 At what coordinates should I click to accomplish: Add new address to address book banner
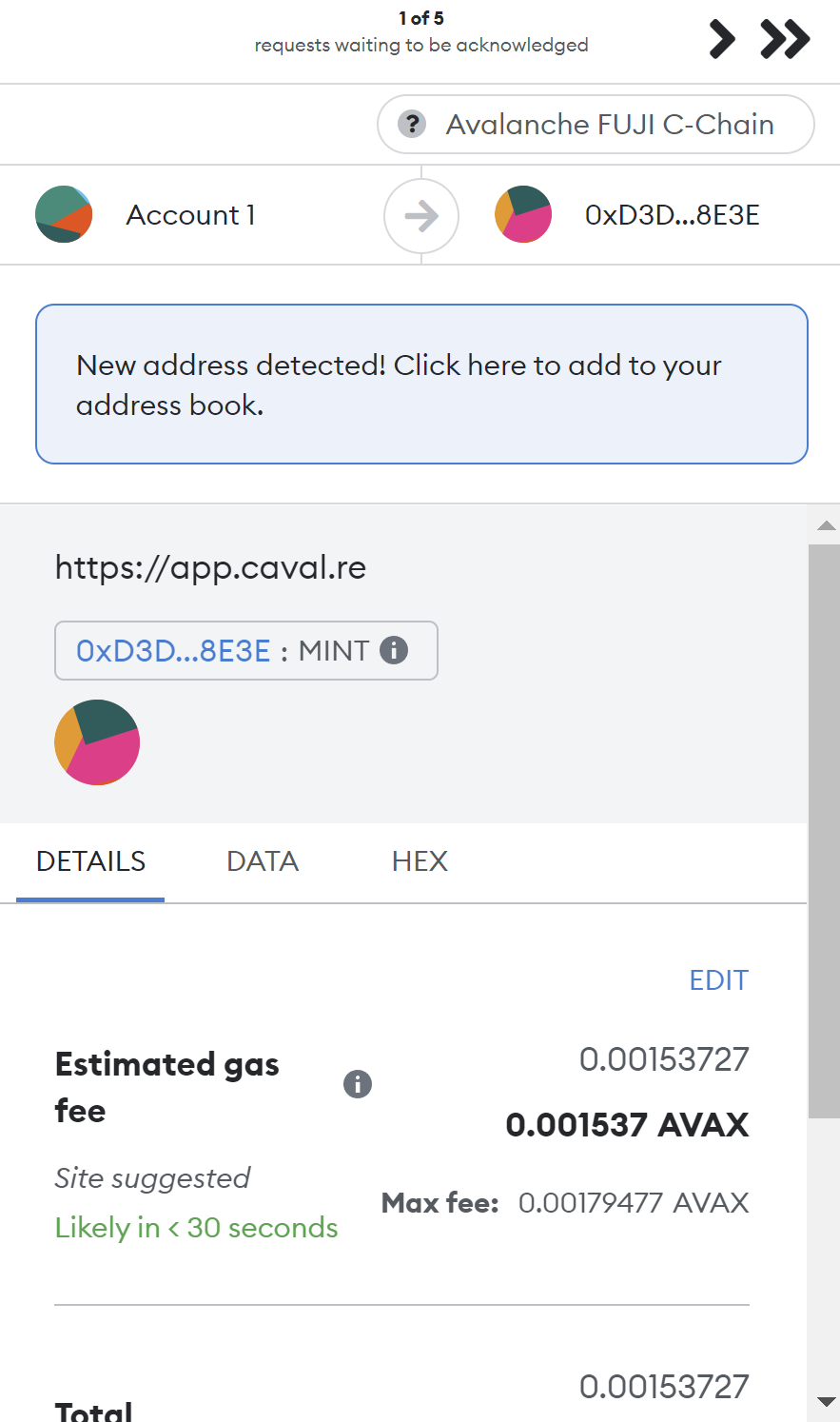421,385
